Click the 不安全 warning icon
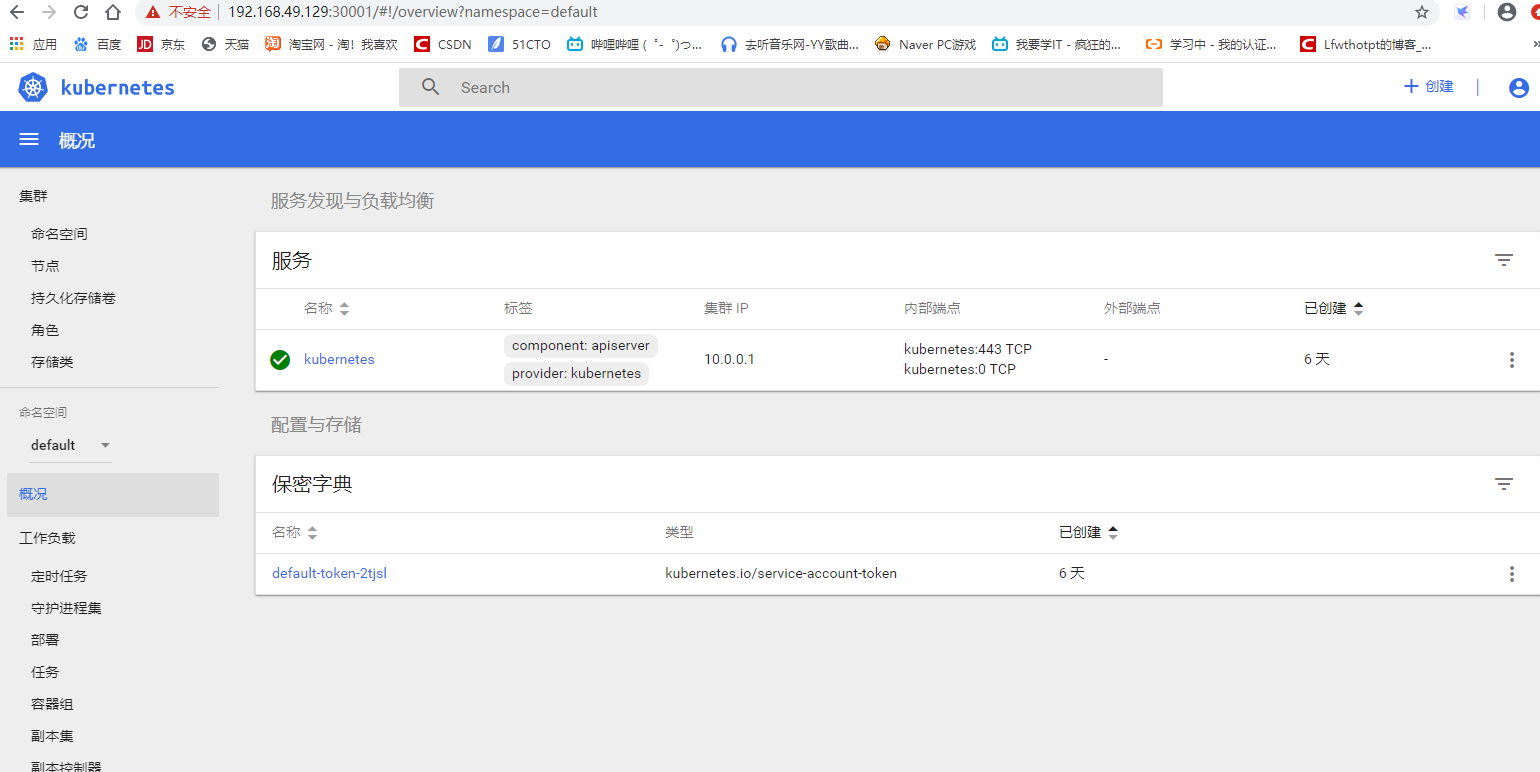The image size is (1540, 772). (x=152, y=12)
